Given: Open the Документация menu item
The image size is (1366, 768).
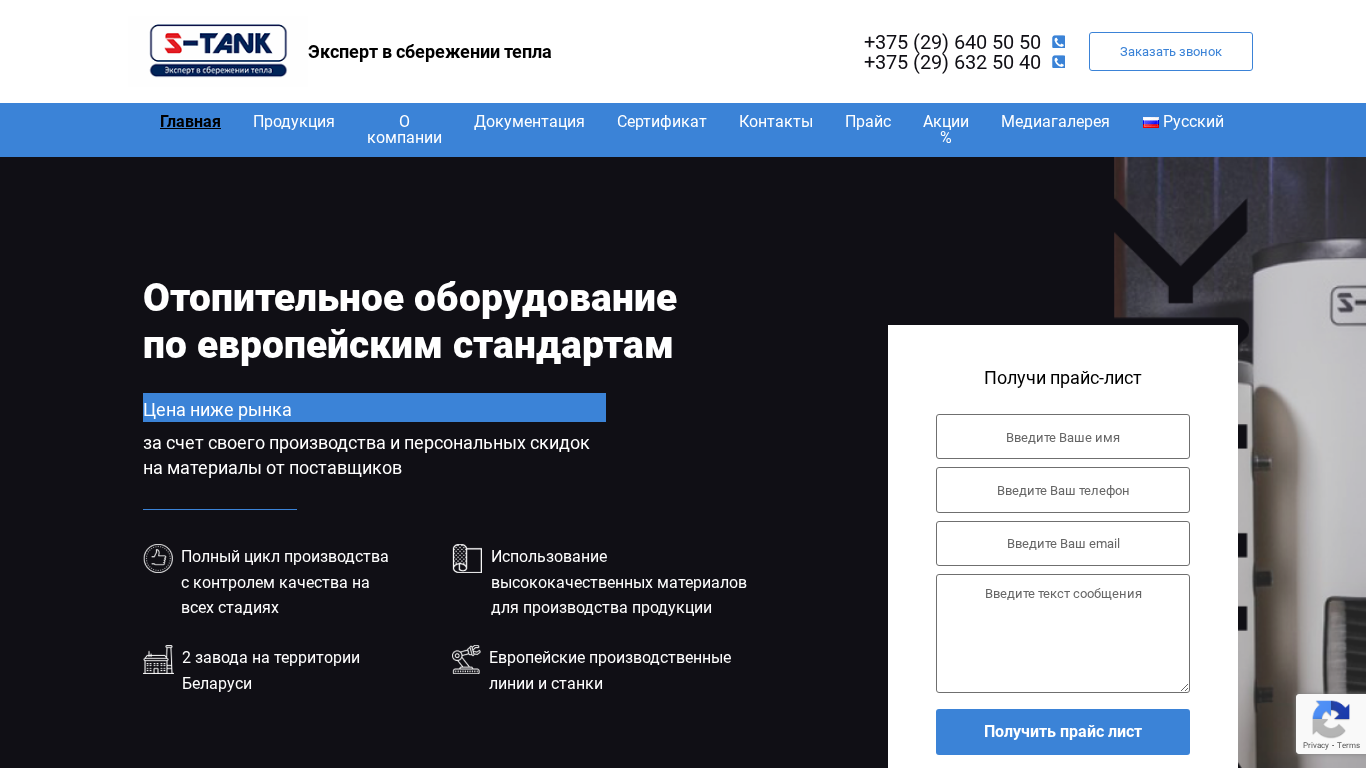Looking at the screenshot, I should pyautogui.click(x=529, y=122).
